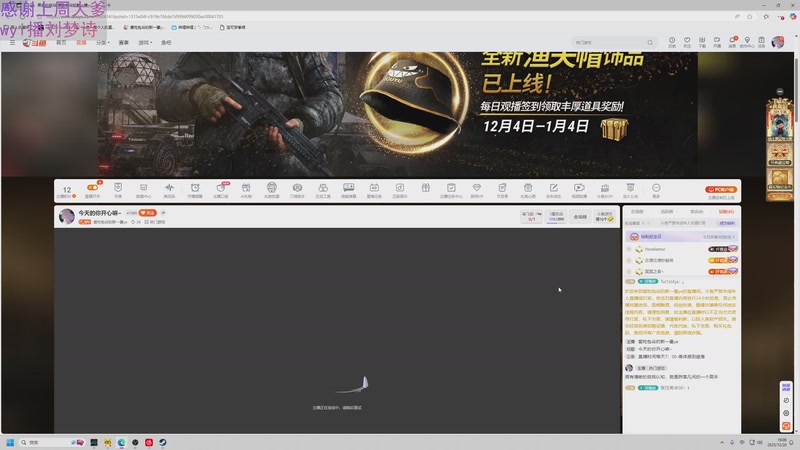Click the magnifier search icon in search box
The image size is (800, 450).
(649, 42)
